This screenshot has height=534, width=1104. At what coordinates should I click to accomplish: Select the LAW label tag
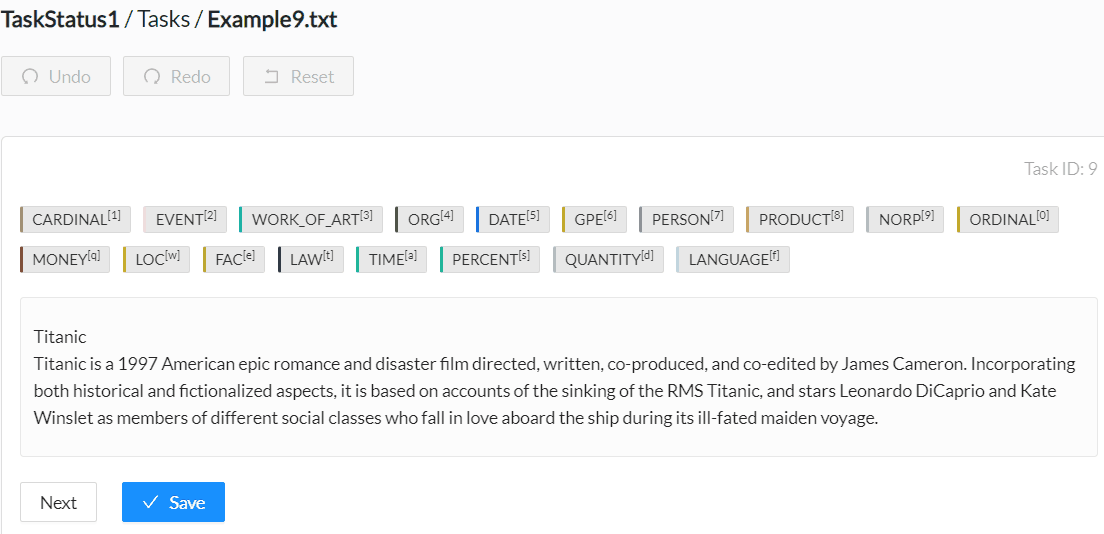coord(310,259)
